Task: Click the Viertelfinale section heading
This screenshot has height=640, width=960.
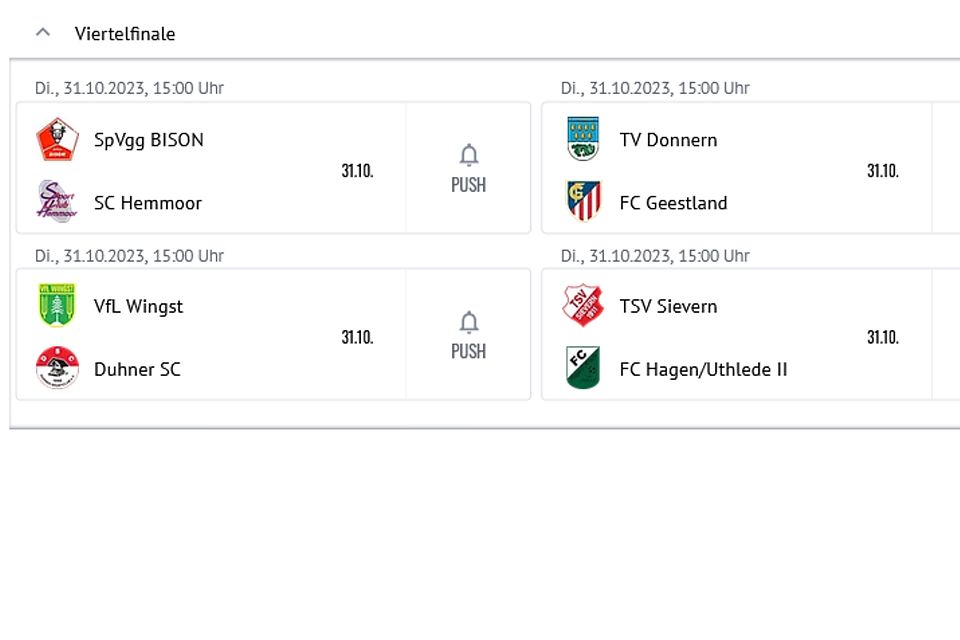Action: click(125, 34)
